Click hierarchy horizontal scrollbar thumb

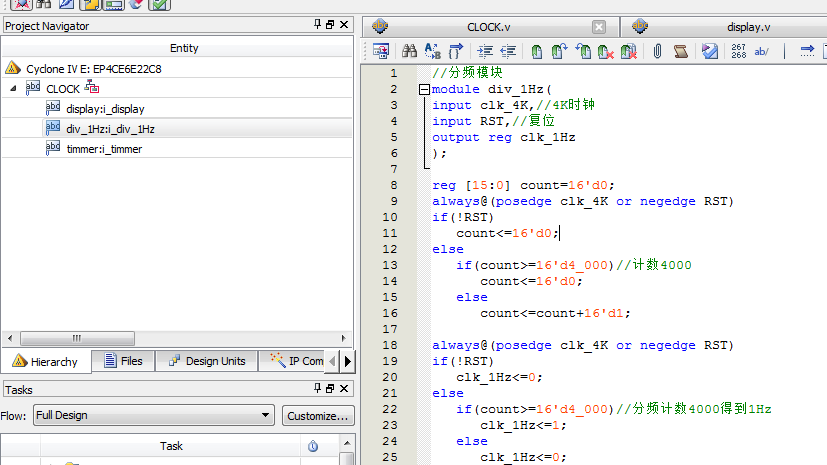77,338
